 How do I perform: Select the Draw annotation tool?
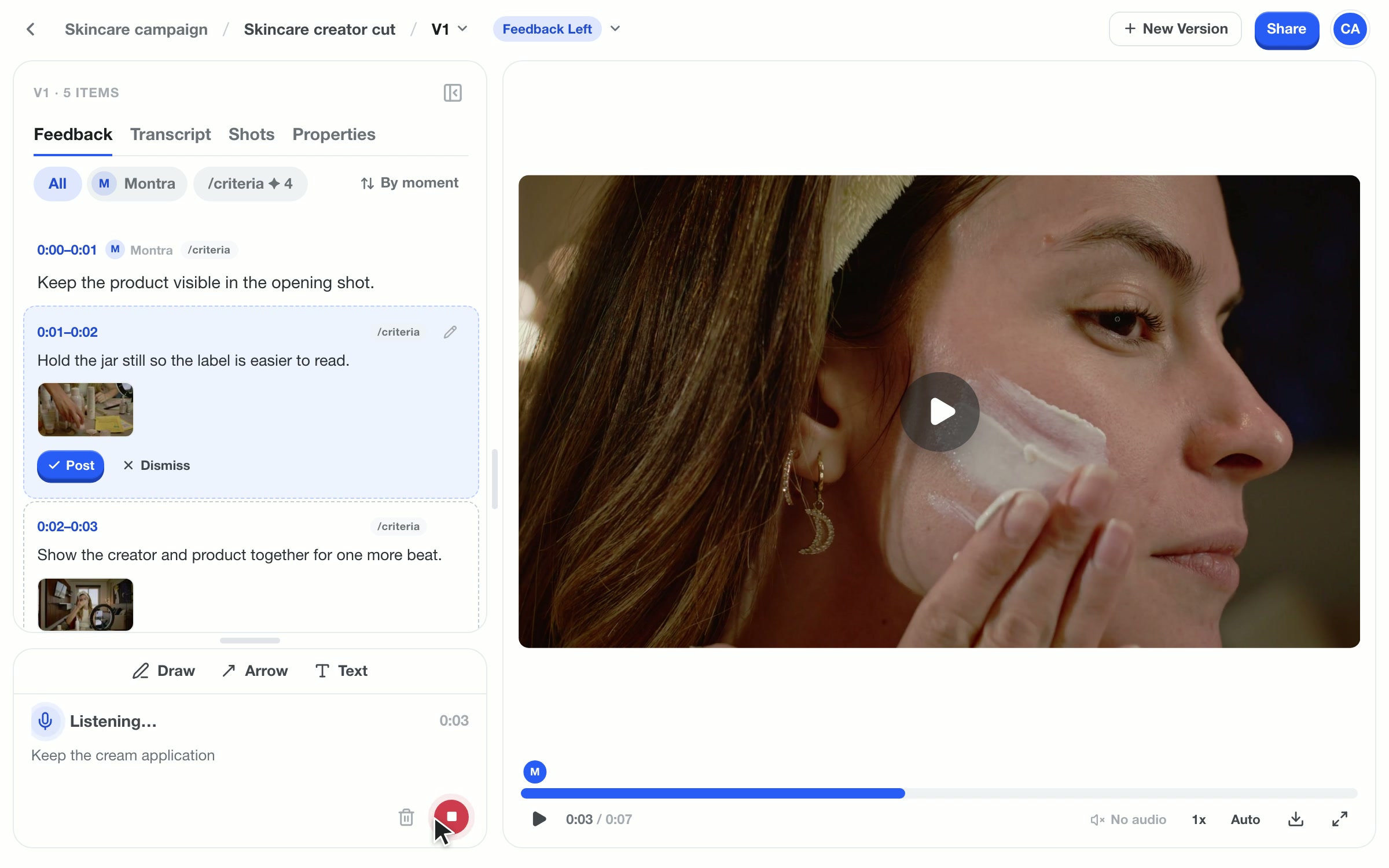pyautogui.click(x=164, y=671)
